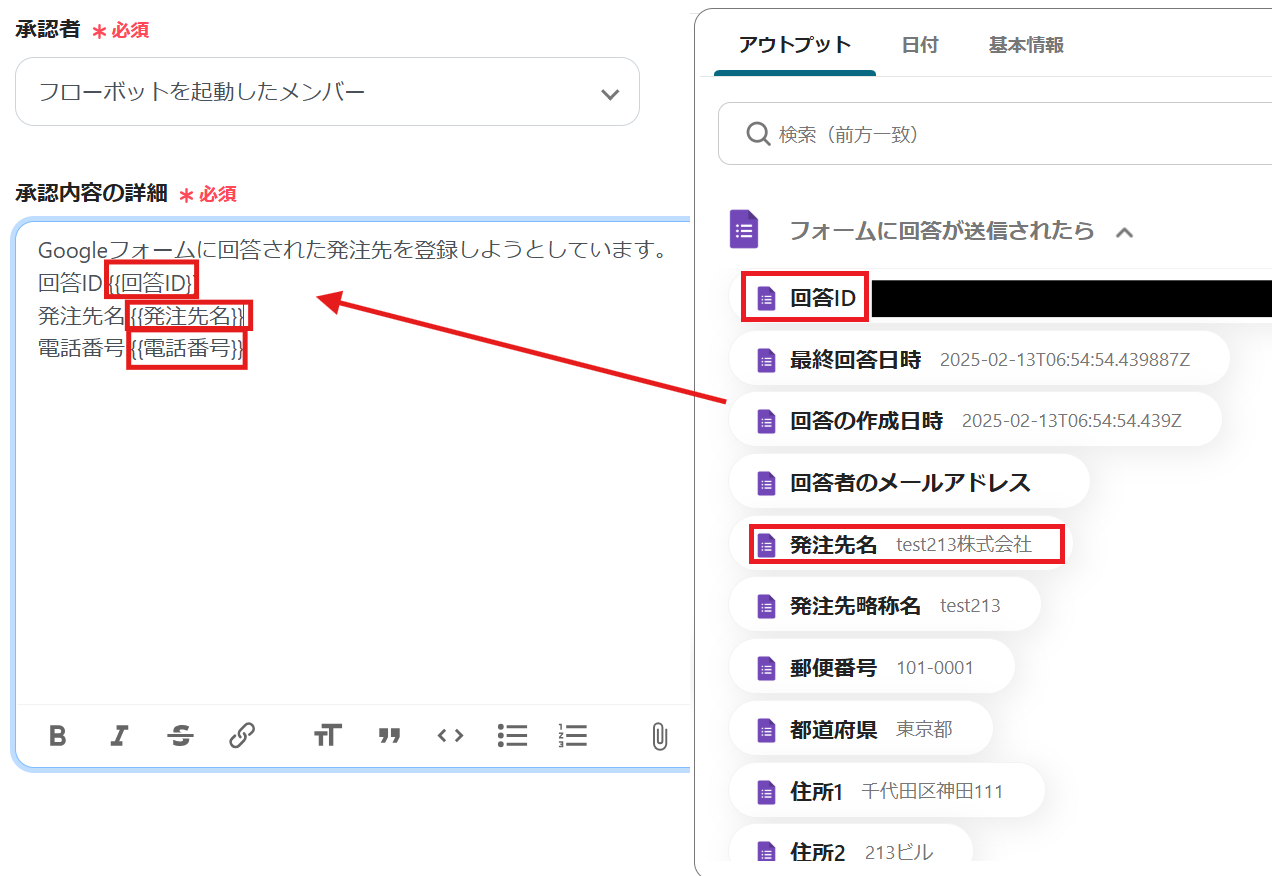Click the text size heading icon

tap(327, 736)
